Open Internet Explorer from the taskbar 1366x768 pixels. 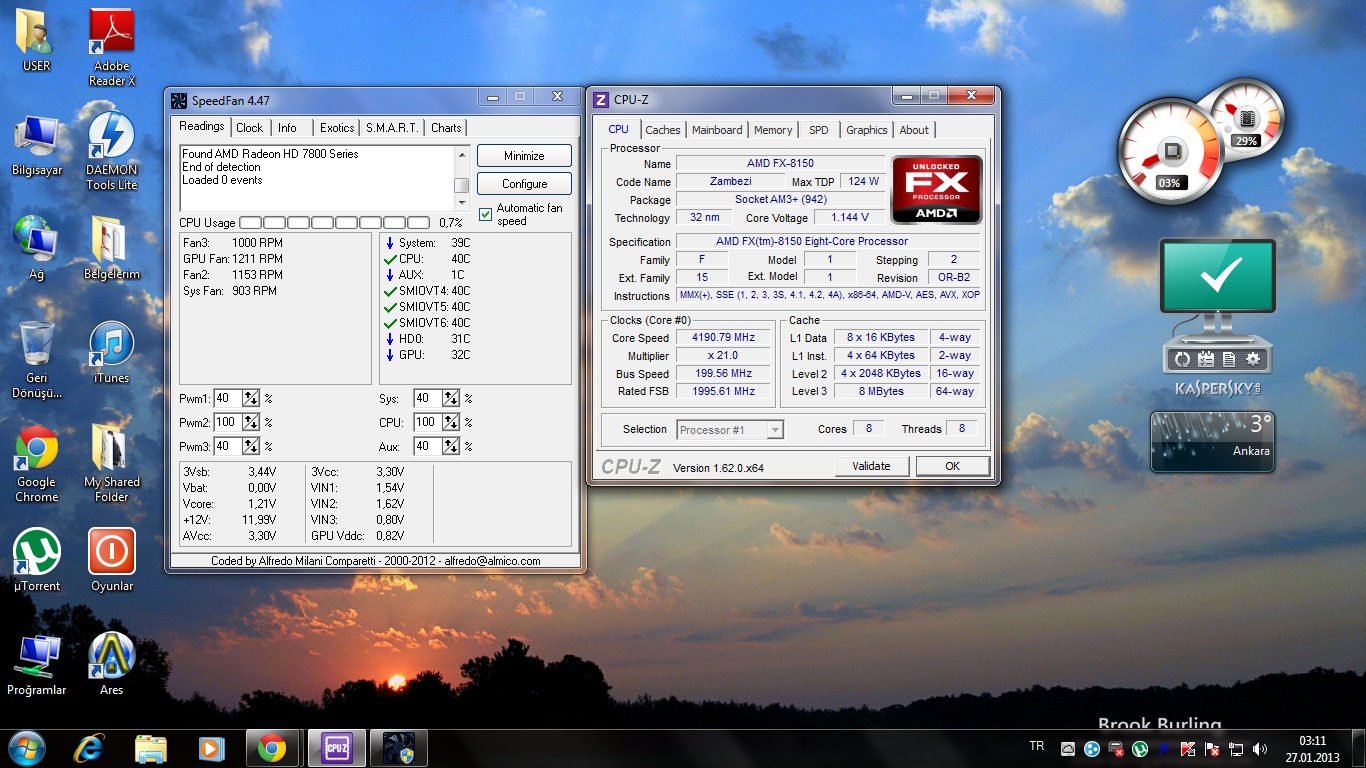coord(89,748)
